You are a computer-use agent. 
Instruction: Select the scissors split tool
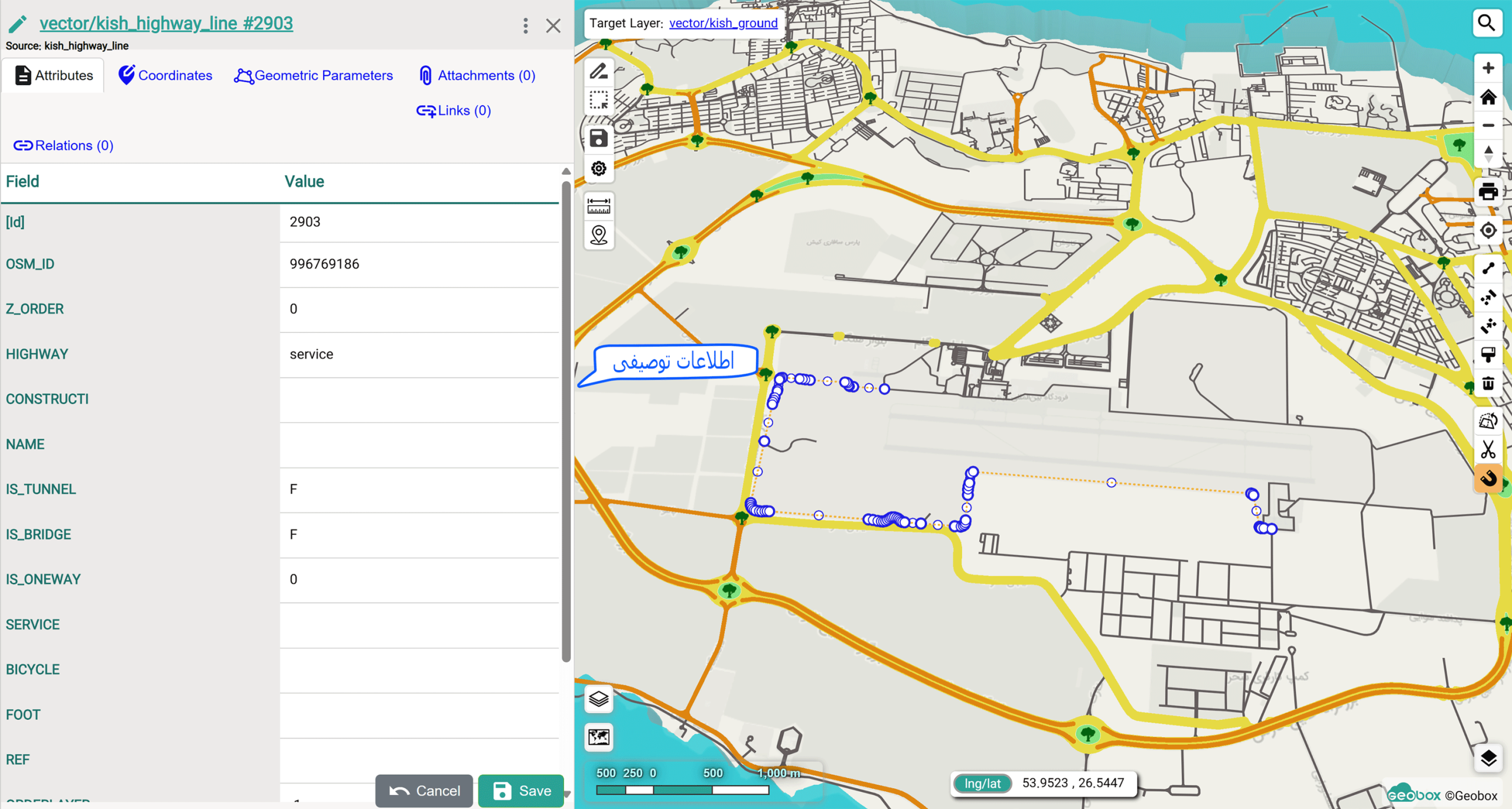[1488, 451]
